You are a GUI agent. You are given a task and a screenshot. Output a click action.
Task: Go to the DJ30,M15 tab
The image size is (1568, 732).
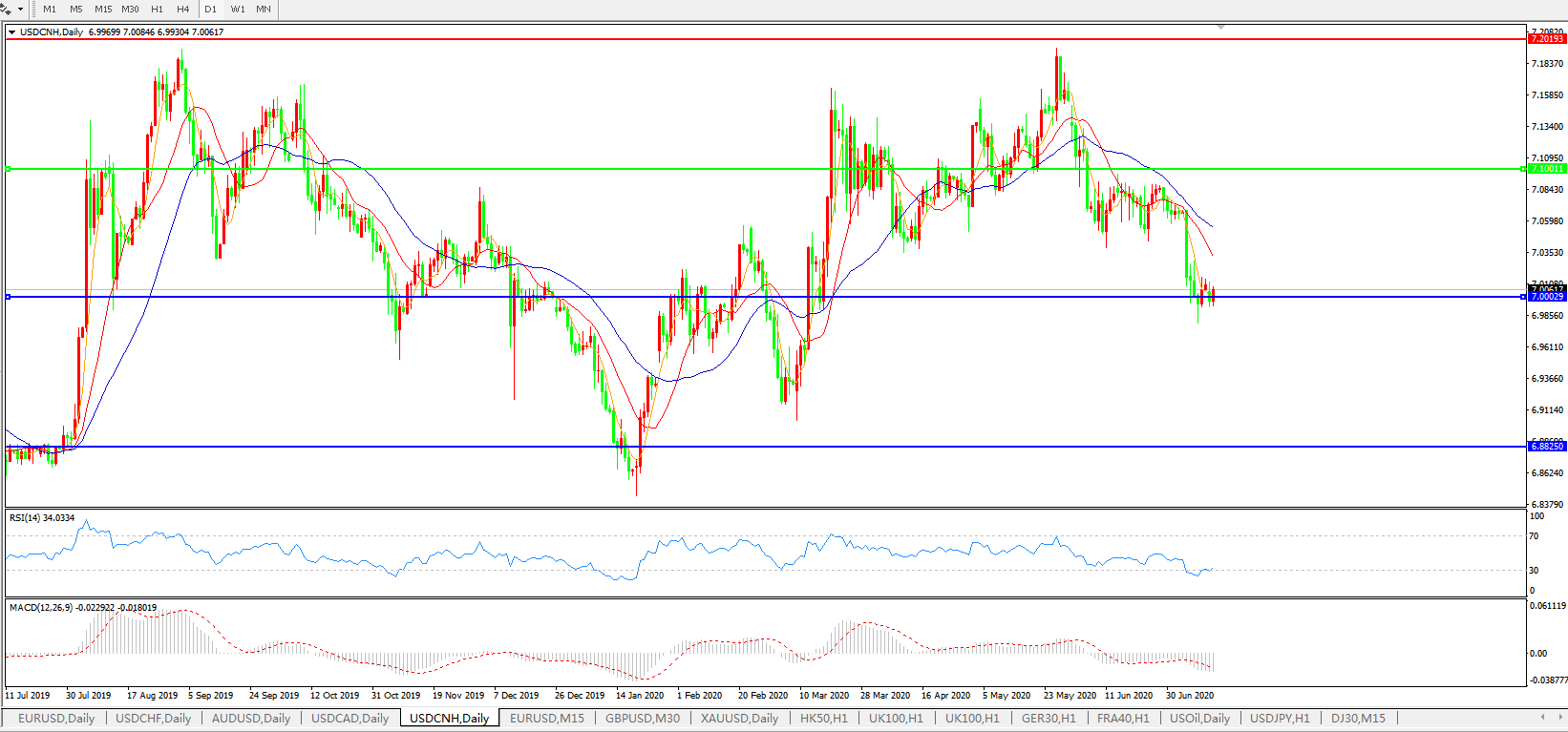tap(1358, 719)
